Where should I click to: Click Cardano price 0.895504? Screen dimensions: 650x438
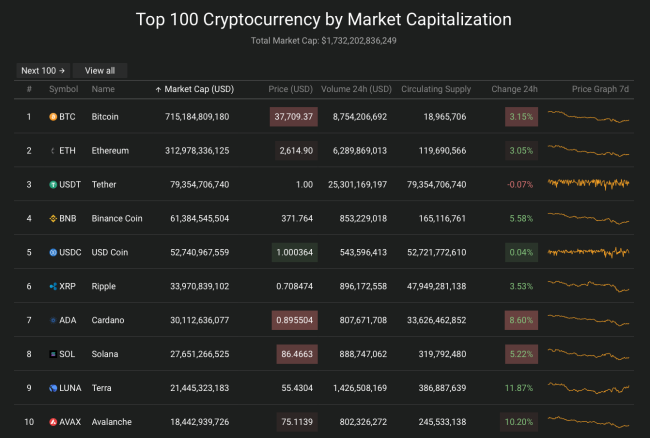tap(295, 320)
